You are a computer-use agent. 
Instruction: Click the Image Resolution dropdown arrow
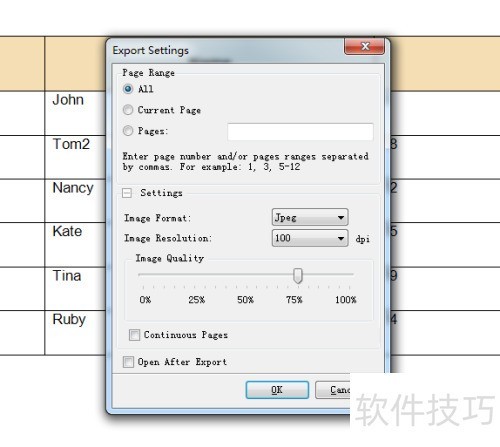tap(341, 238)
